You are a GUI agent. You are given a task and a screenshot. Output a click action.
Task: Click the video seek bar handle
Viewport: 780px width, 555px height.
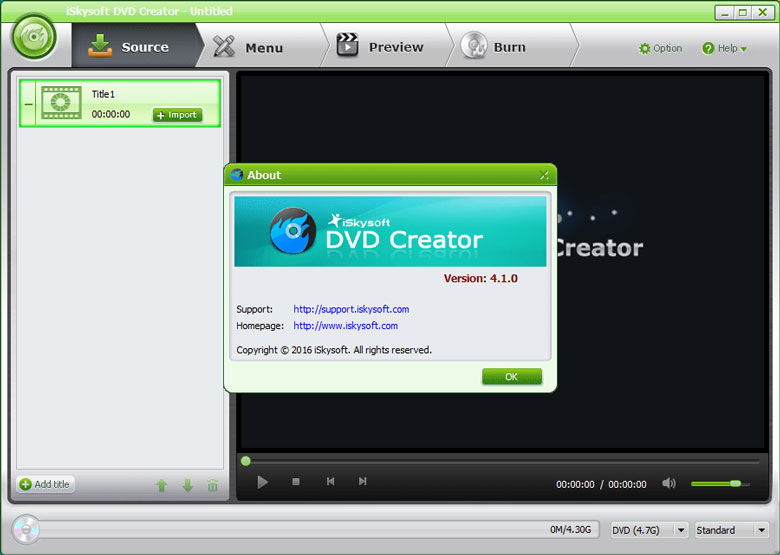[246, 461]
